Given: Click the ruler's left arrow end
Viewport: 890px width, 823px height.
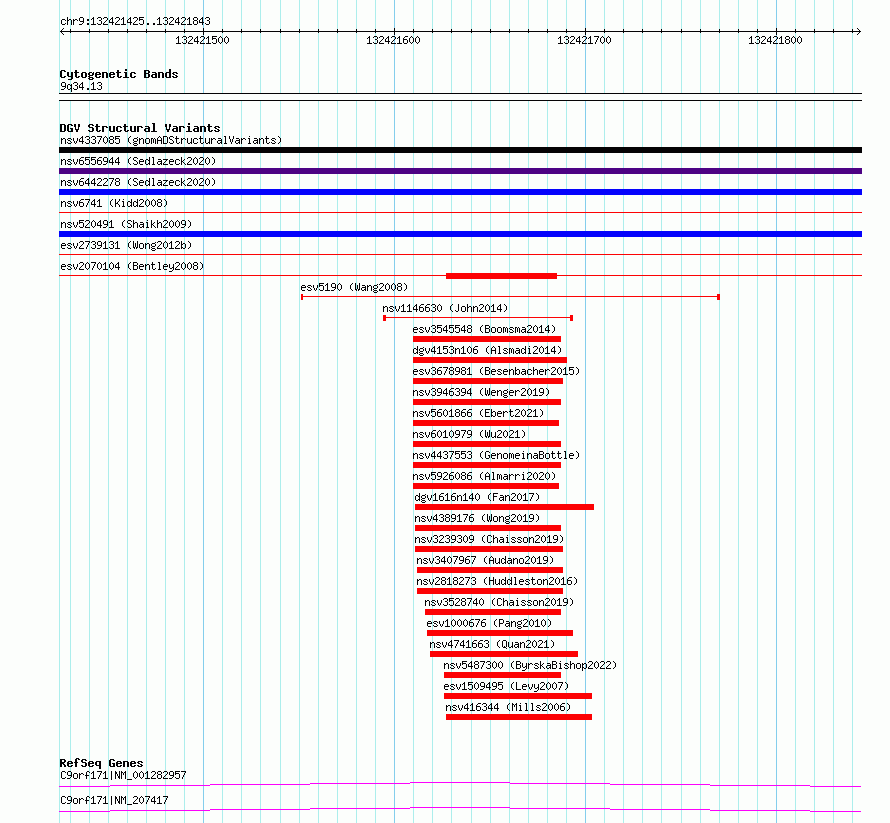Looking at the screenshot, I should pyautogui.click(x=63, y=31).
